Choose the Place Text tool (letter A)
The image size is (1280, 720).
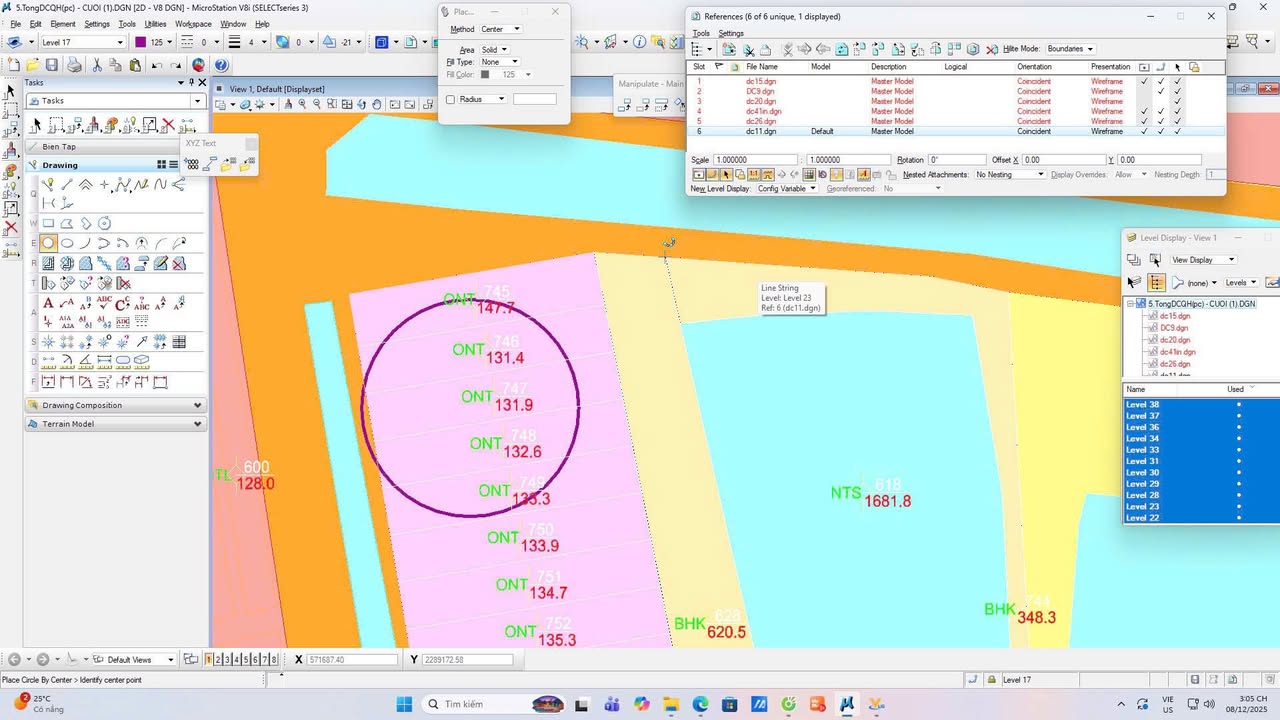coord(48,303)
